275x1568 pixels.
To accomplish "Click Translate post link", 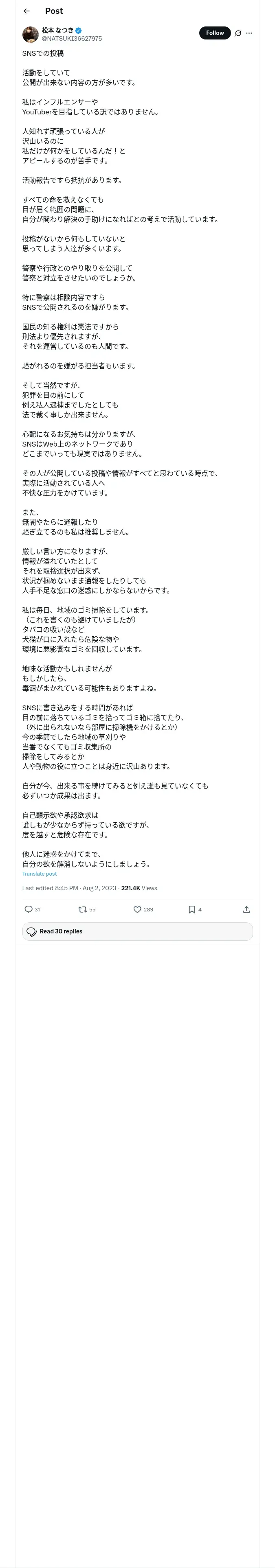I will [x=39, y=874].
